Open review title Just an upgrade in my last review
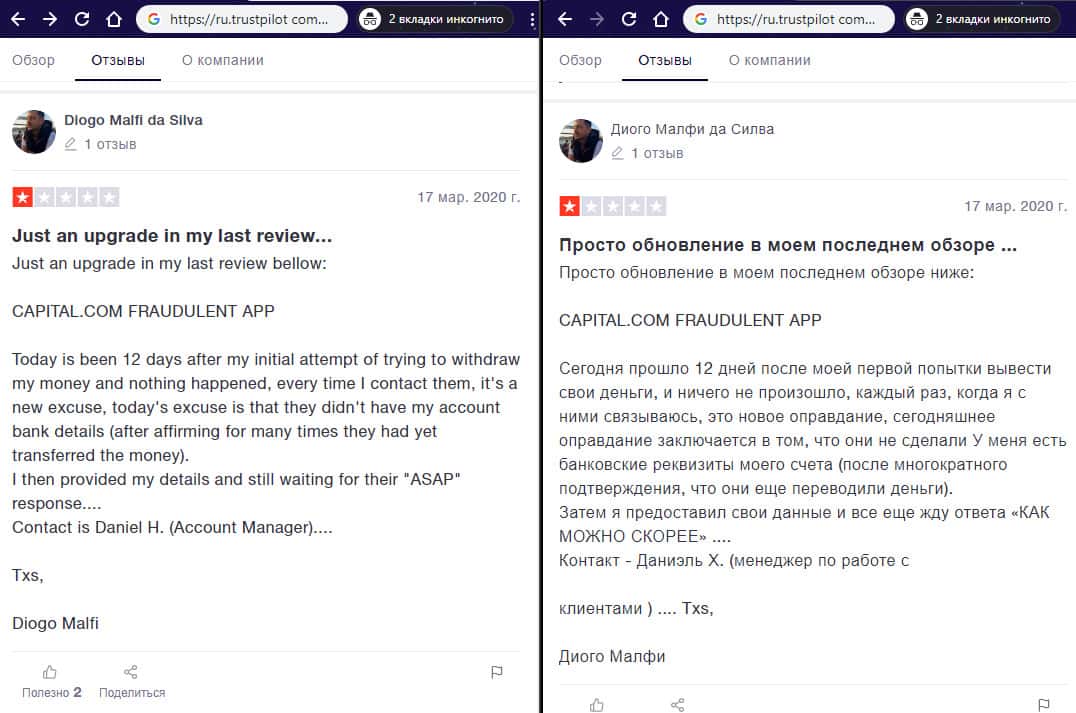This screenshot has width=1076, height=713. coord(172,236)
